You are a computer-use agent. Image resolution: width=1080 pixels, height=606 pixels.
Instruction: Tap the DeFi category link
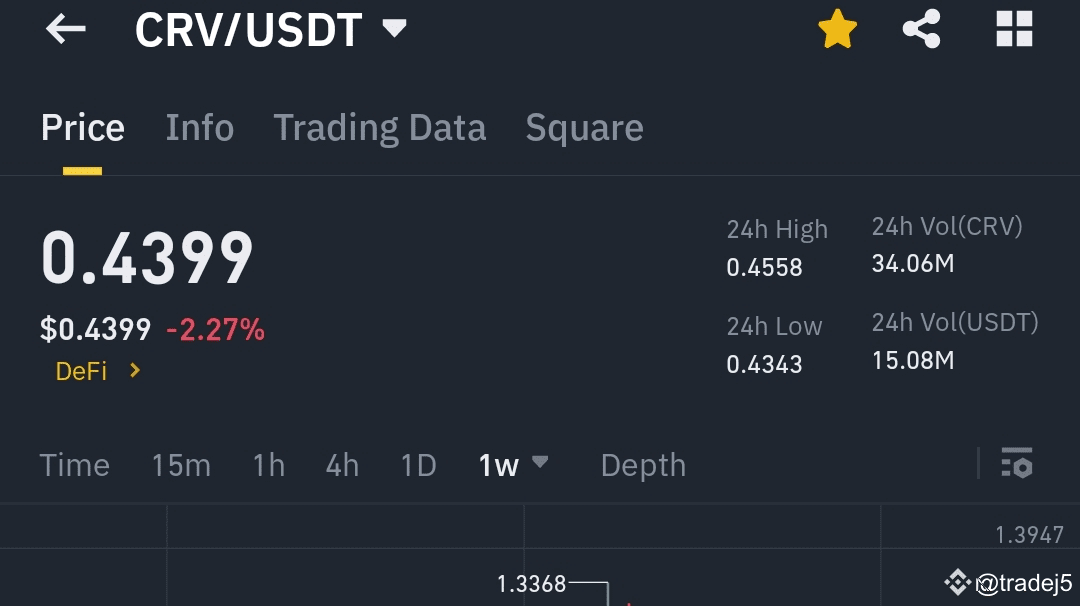click(81, 371)
